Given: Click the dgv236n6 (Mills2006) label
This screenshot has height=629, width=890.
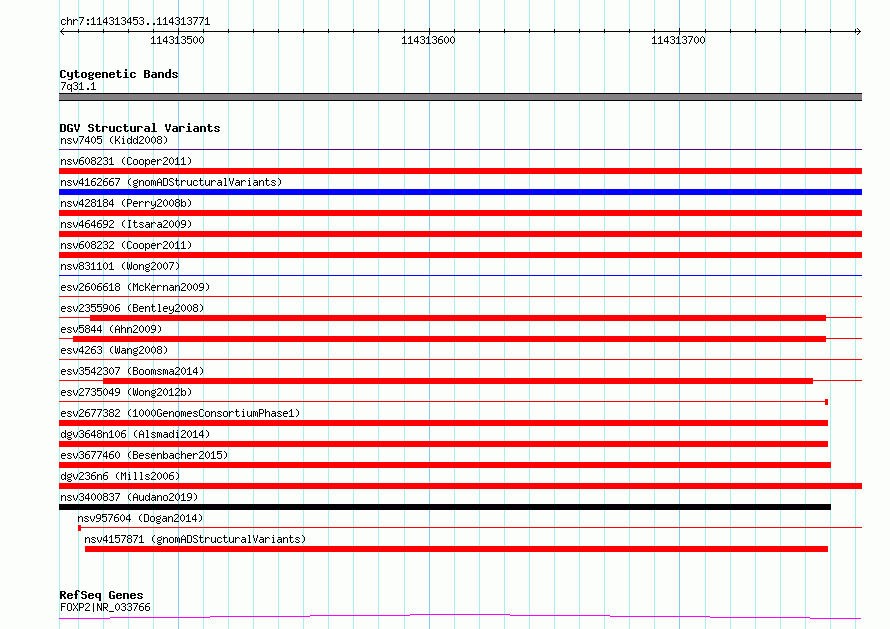Looking at the screenshot, I should click(x=120, y=476).
